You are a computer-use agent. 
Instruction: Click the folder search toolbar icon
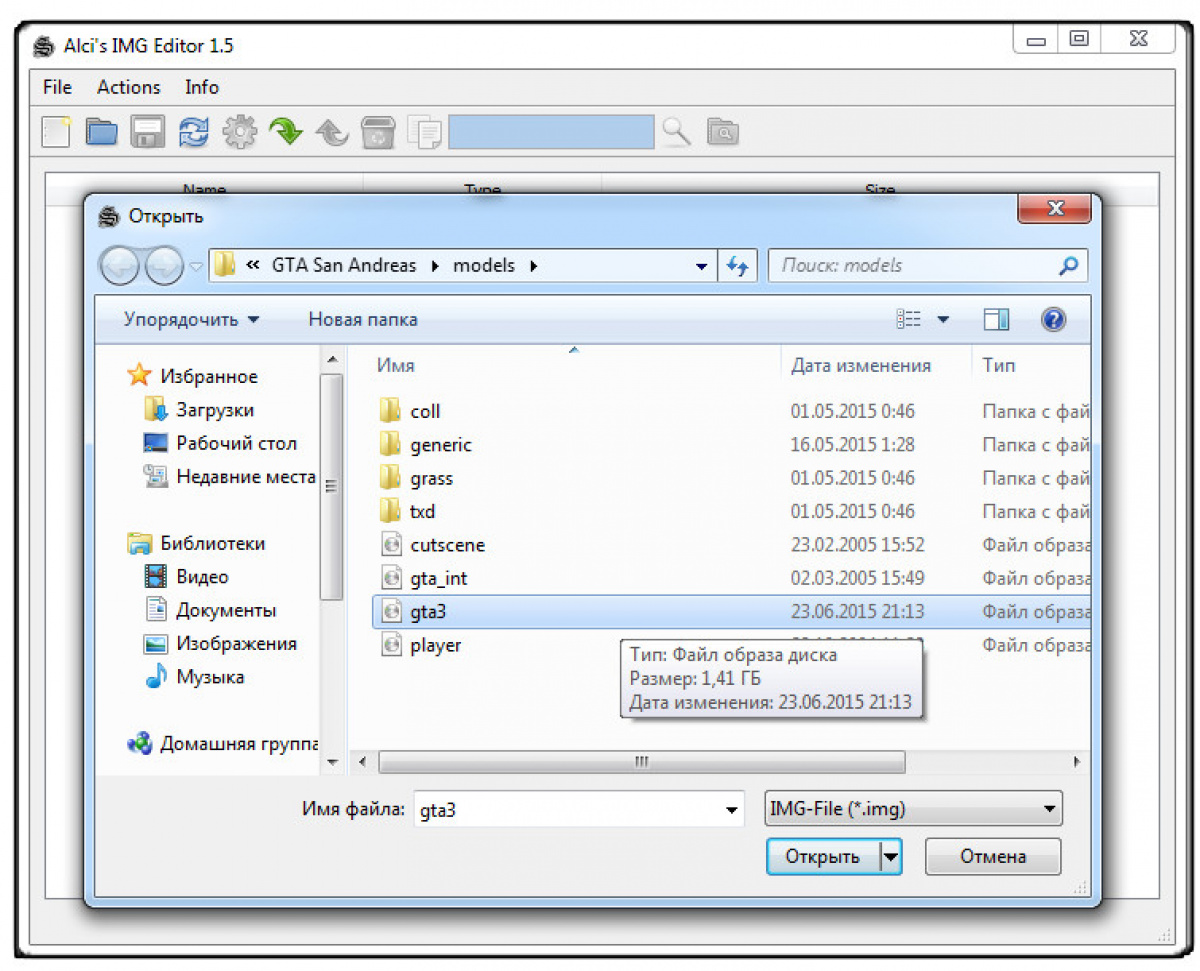tap(722, 132)
